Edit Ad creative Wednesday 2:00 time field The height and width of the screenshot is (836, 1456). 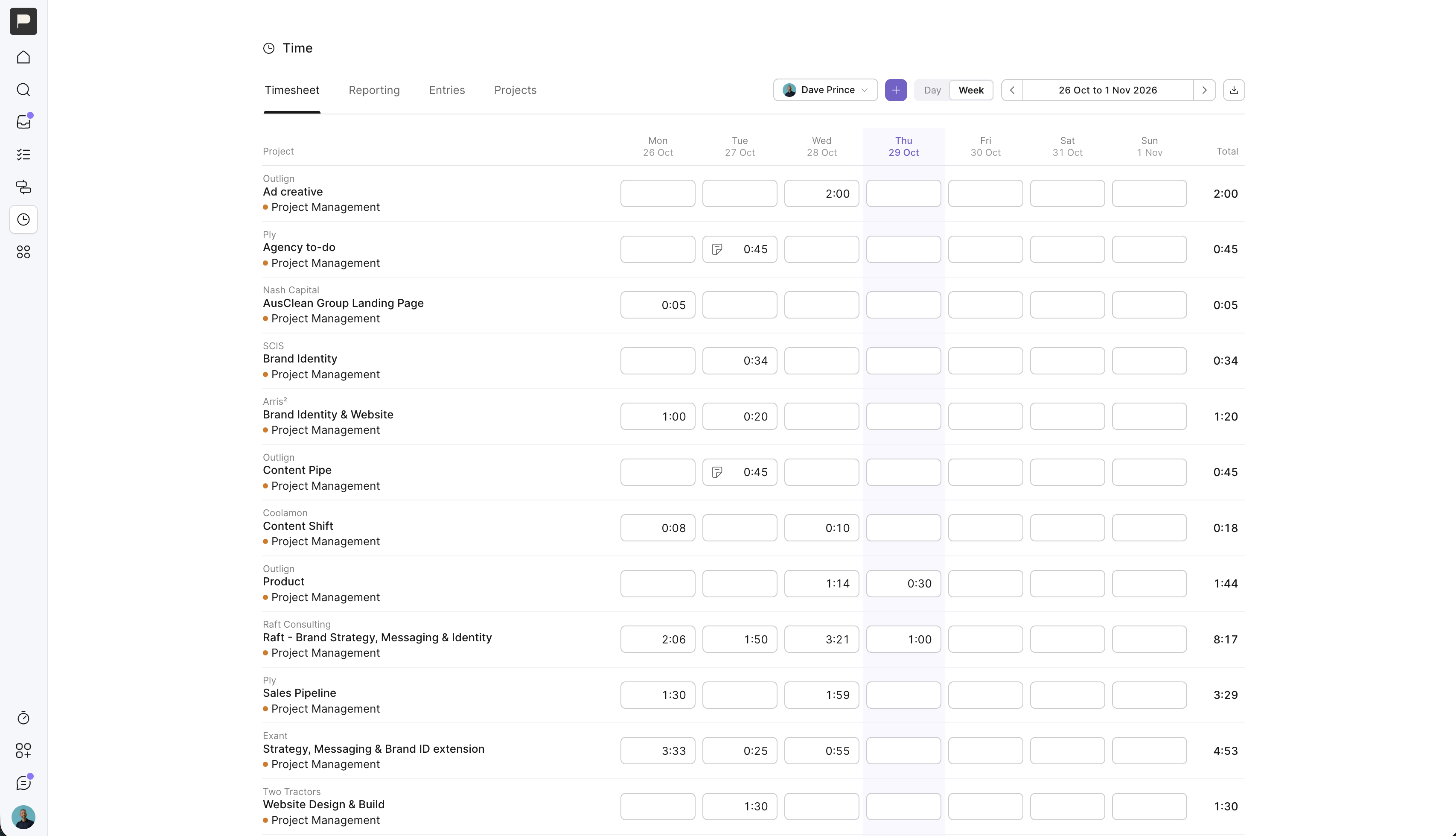821,193
